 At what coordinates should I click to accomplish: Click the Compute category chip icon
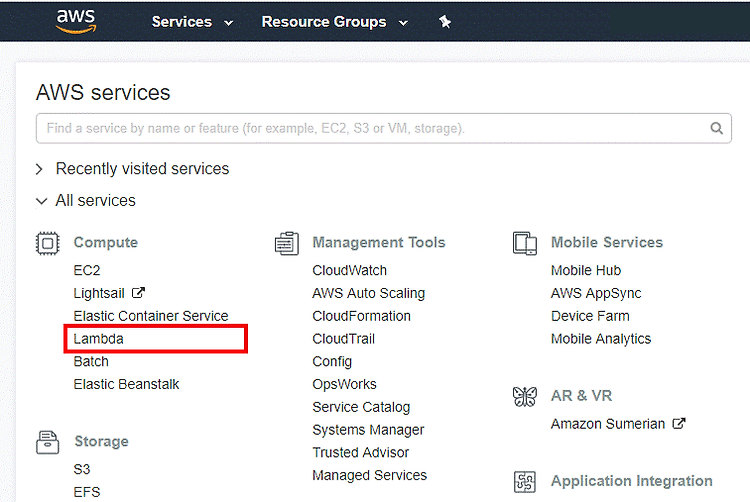47,243
